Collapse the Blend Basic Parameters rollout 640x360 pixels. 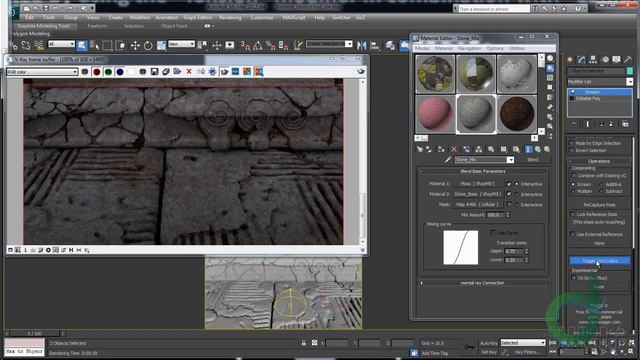pyautogui.click(x=482, y=171)
